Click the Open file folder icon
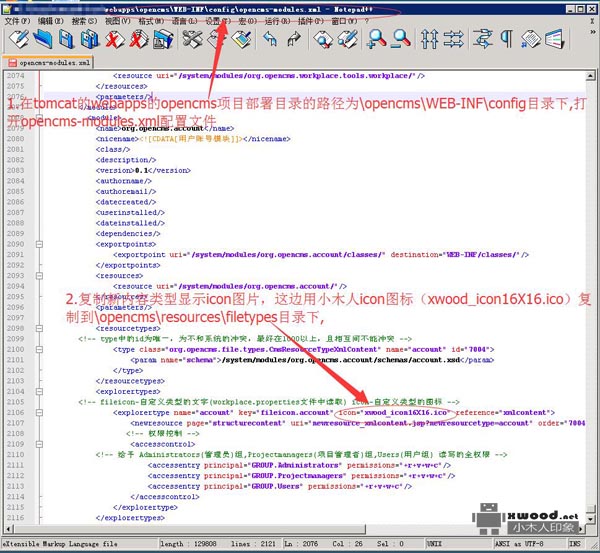 click(x=42, y=39)
